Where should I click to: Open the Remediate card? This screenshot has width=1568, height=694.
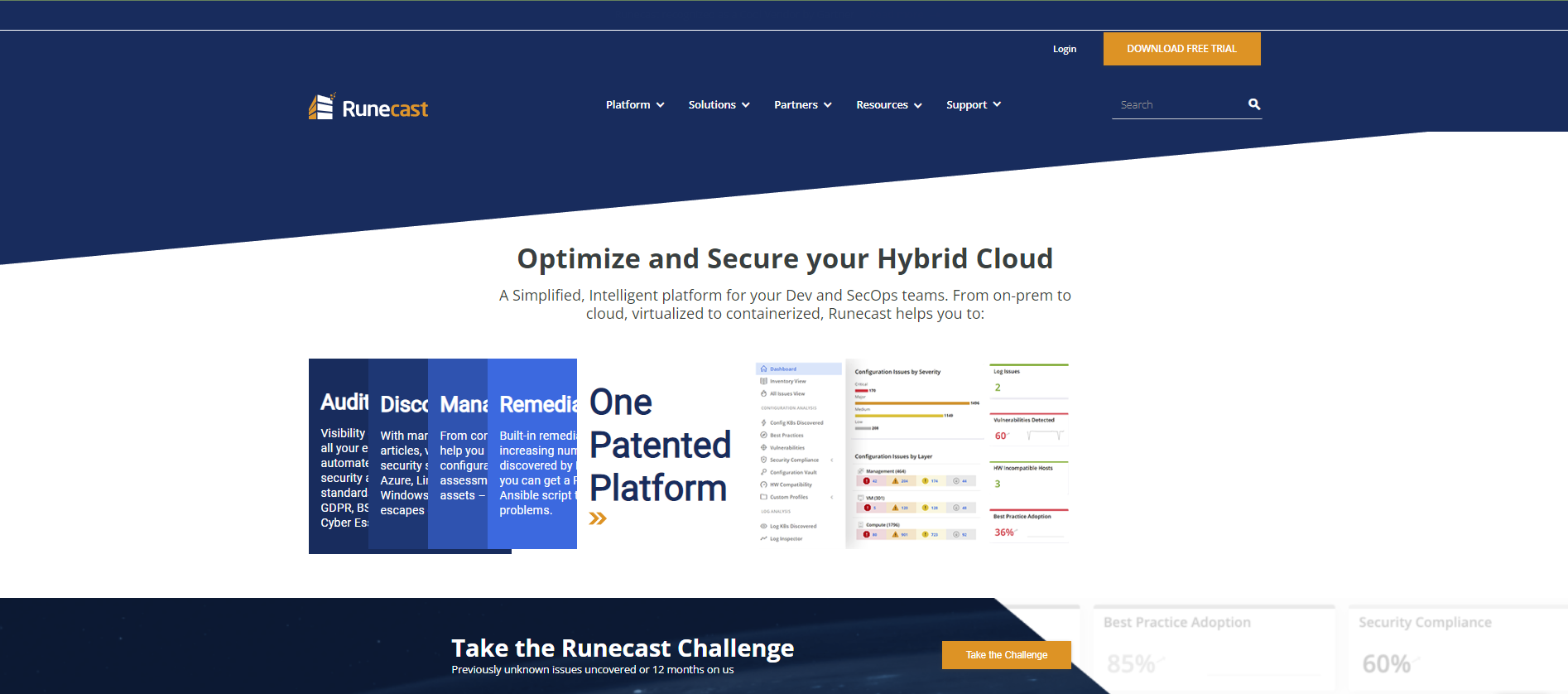[532, 454]
